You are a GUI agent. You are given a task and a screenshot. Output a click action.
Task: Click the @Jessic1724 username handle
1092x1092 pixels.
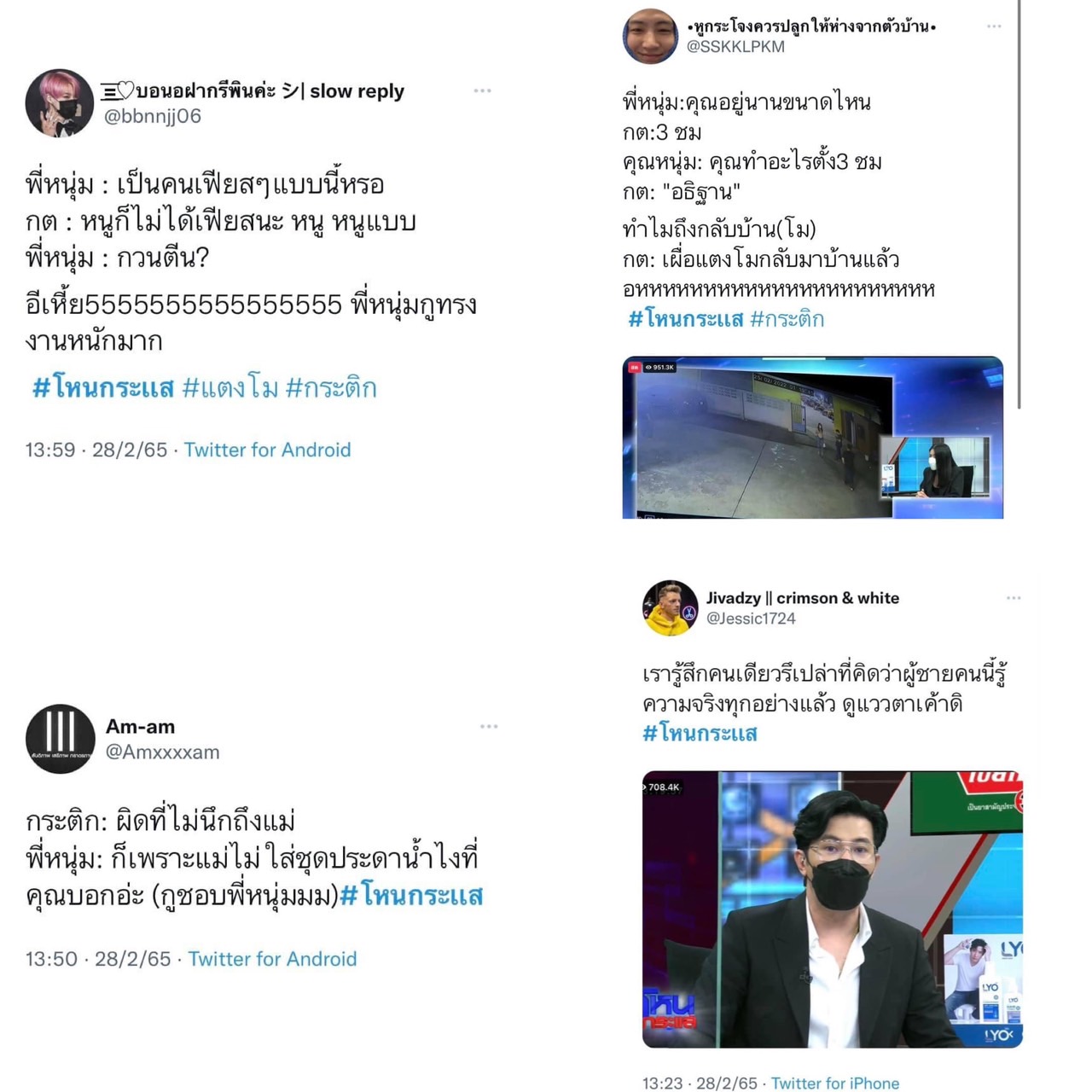point(751,619)
